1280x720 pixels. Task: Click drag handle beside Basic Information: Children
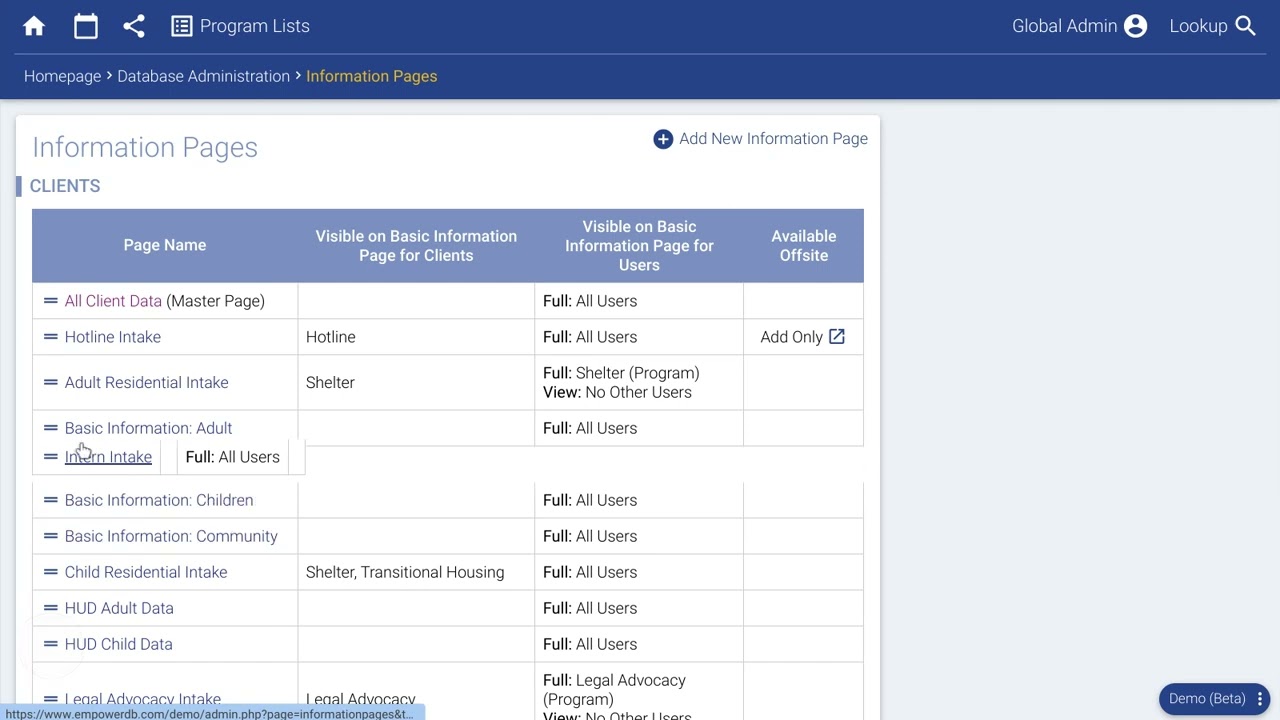(50, 500)
